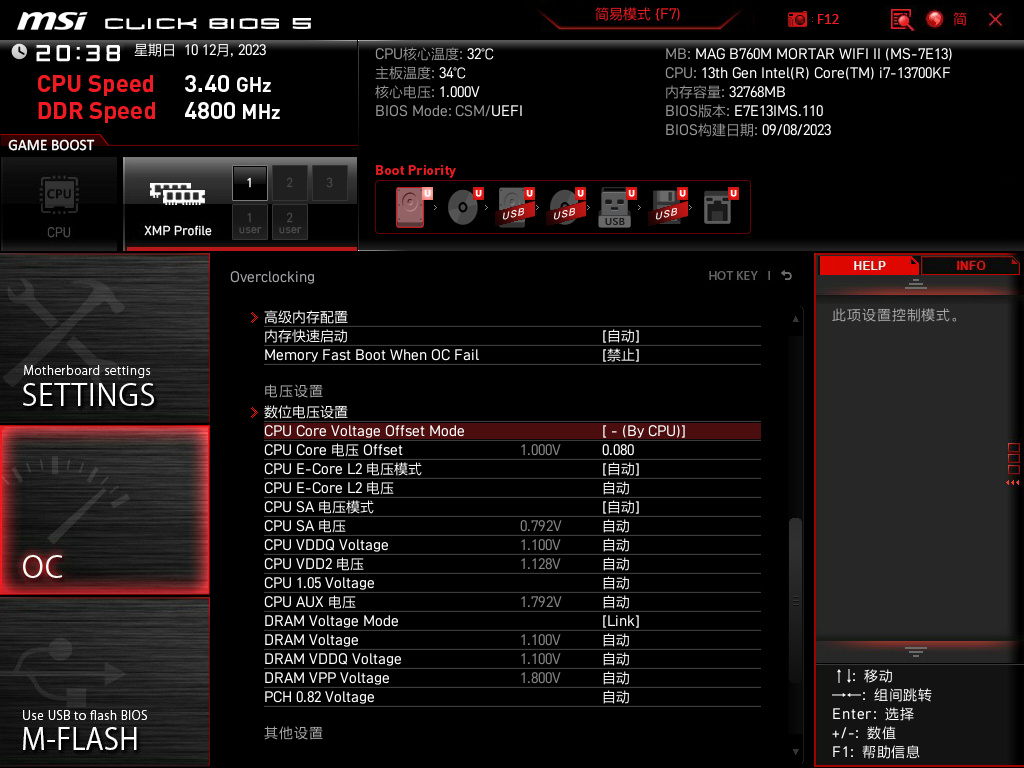Viewport: 1024px width, 768px height.
Task: Click the HOT KEY label
Action: (x=733, y=276)
